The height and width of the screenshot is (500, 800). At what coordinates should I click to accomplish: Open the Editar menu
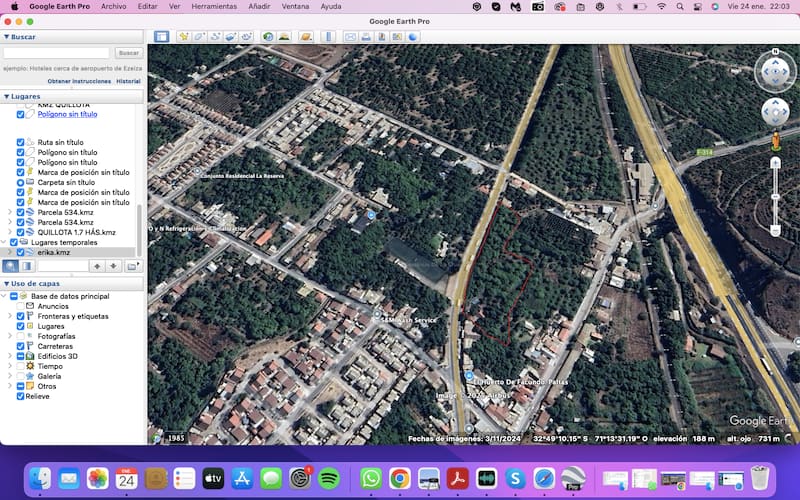coord(147,7)
